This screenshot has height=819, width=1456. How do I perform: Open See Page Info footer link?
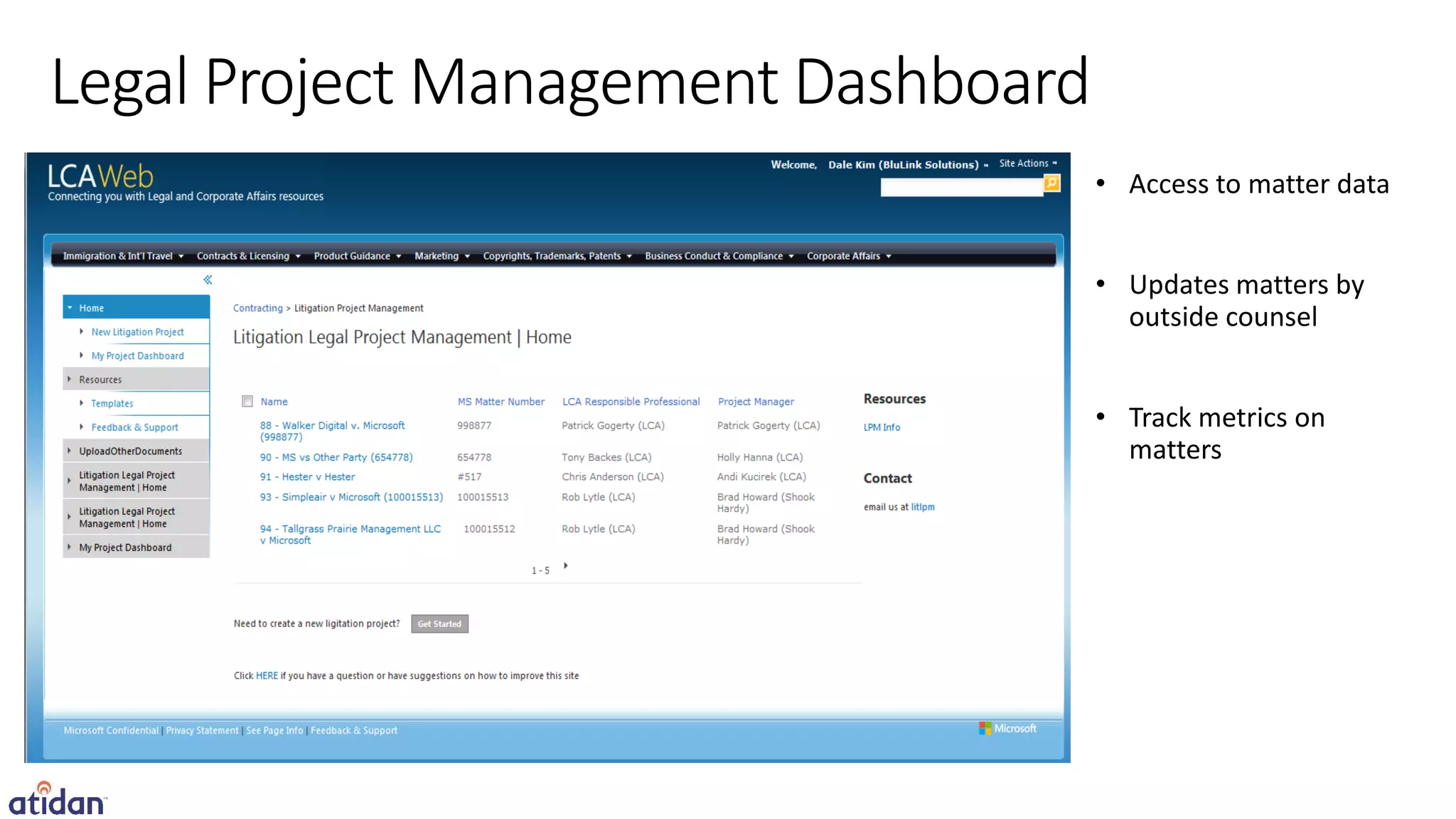point(274,731)
